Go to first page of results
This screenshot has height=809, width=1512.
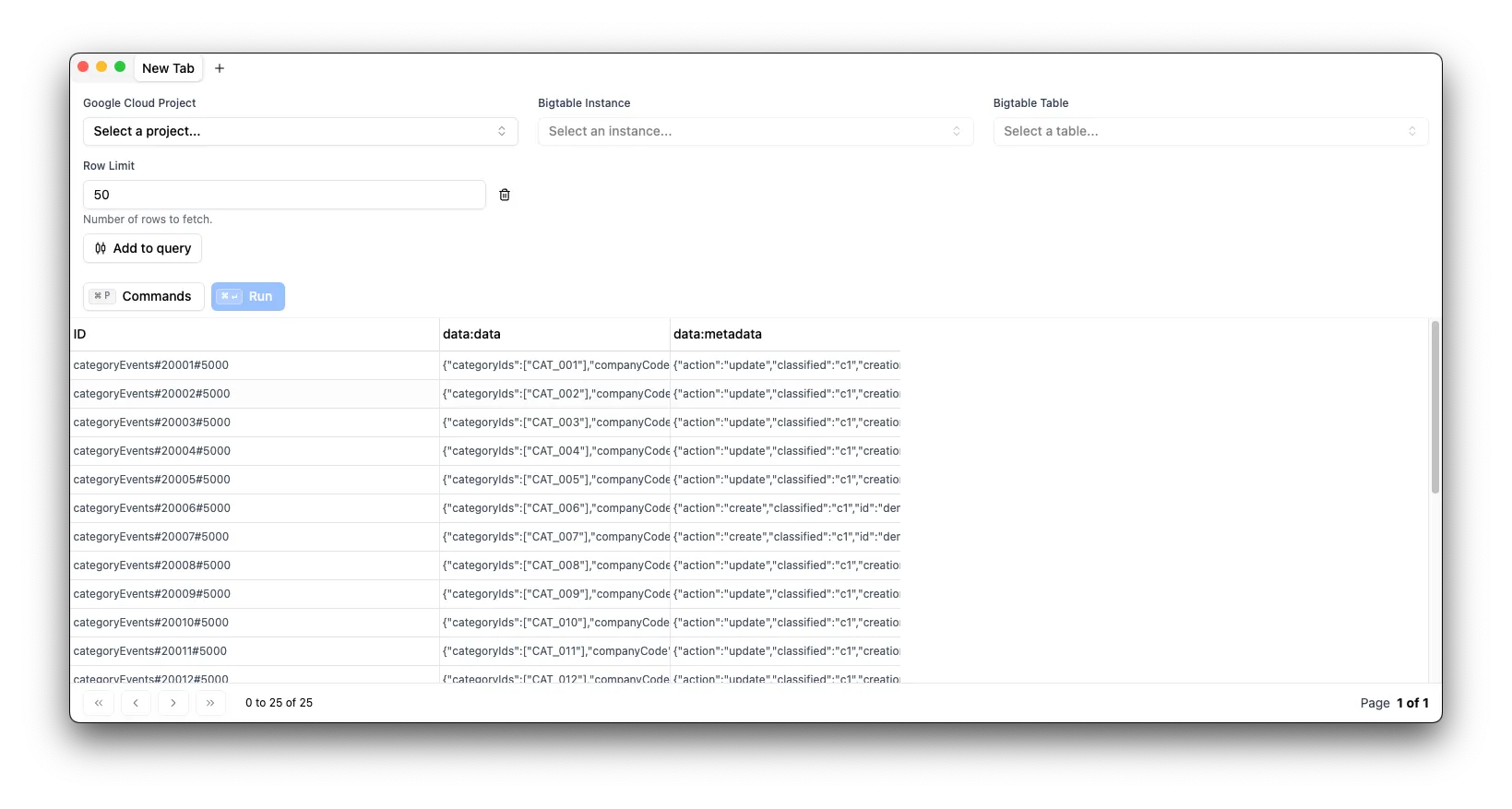point(99,703)
